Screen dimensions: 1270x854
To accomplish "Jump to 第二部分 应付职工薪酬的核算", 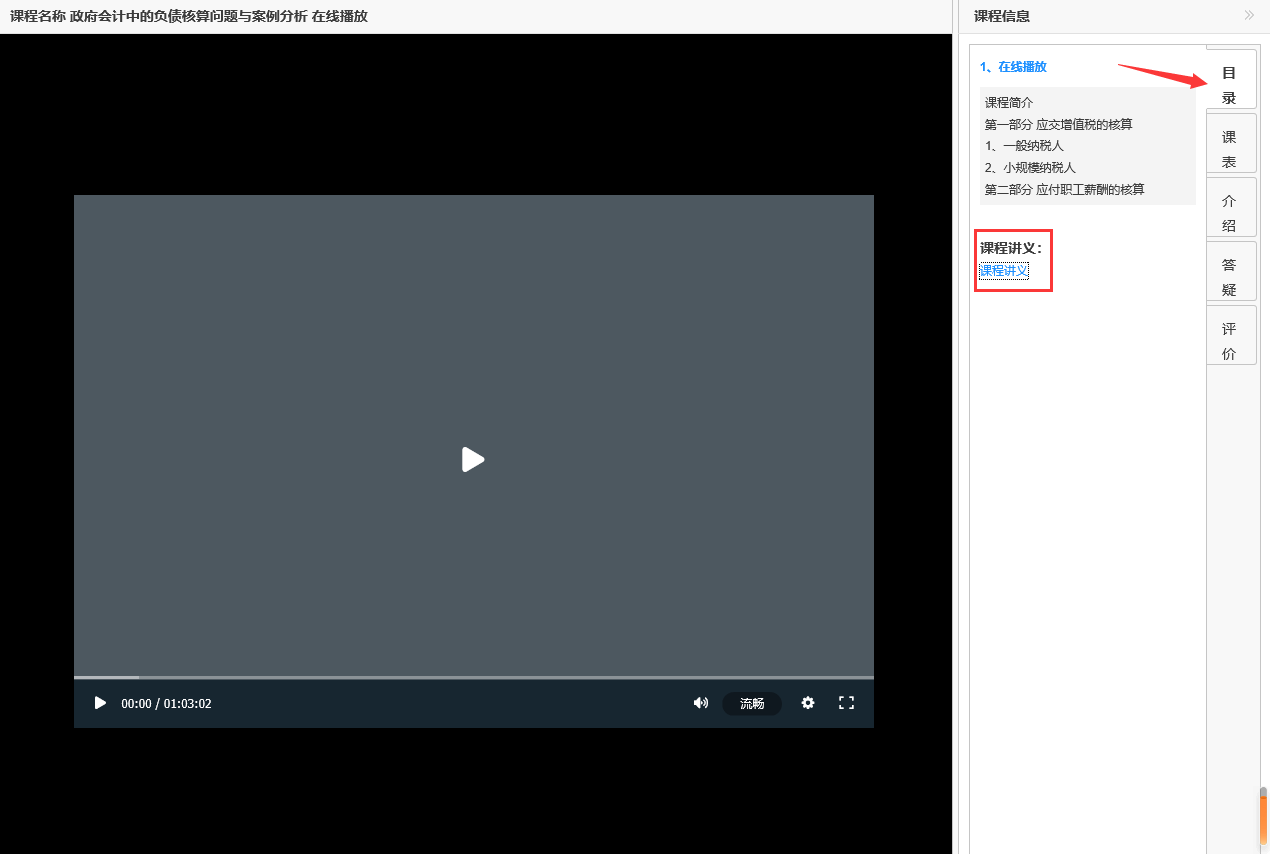I will (1064, 189).
